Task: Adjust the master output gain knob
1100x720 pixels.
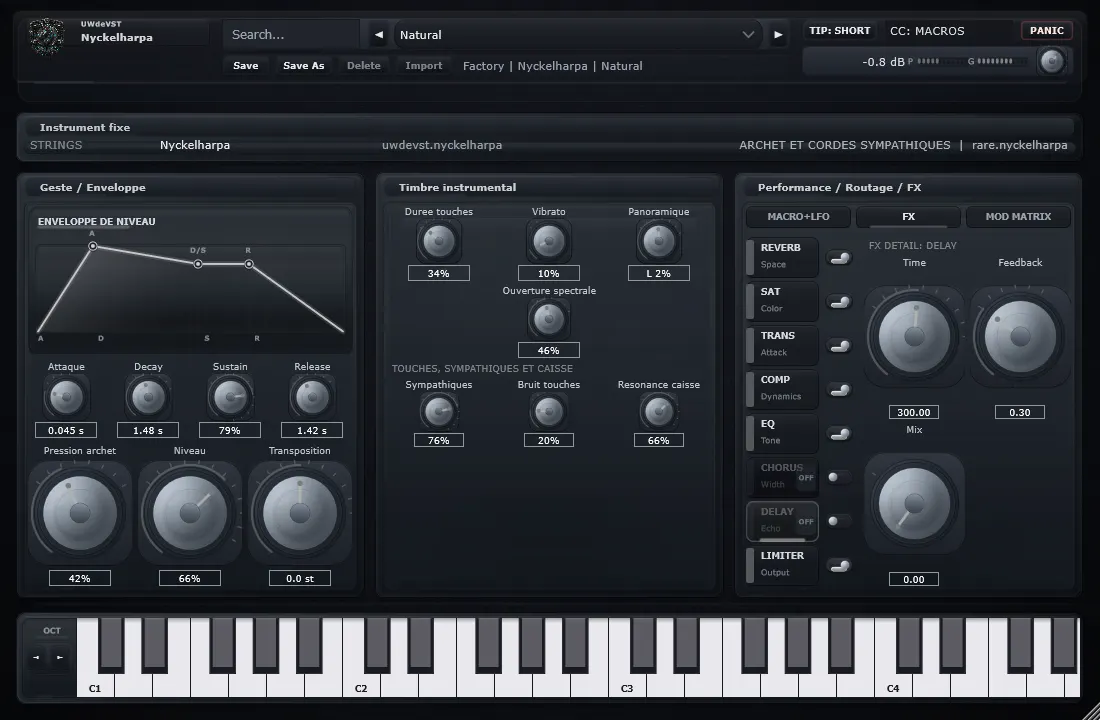Action: tap(1051, 61)
